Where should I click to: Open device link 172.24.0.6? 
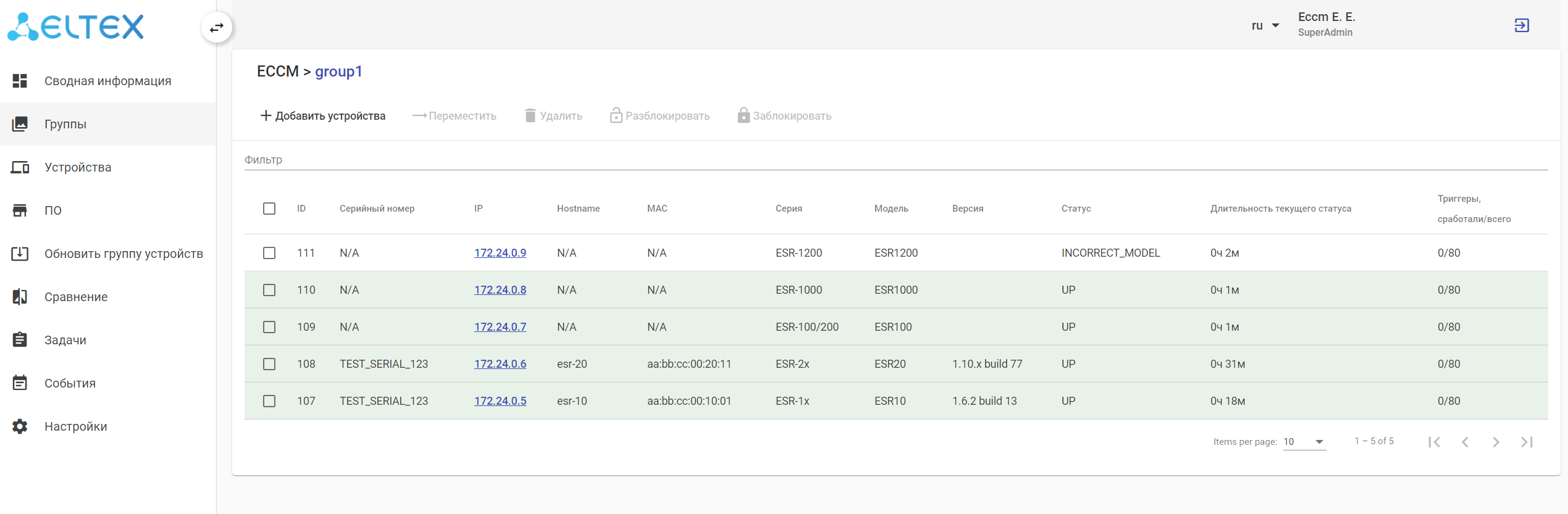coord(500,364)
